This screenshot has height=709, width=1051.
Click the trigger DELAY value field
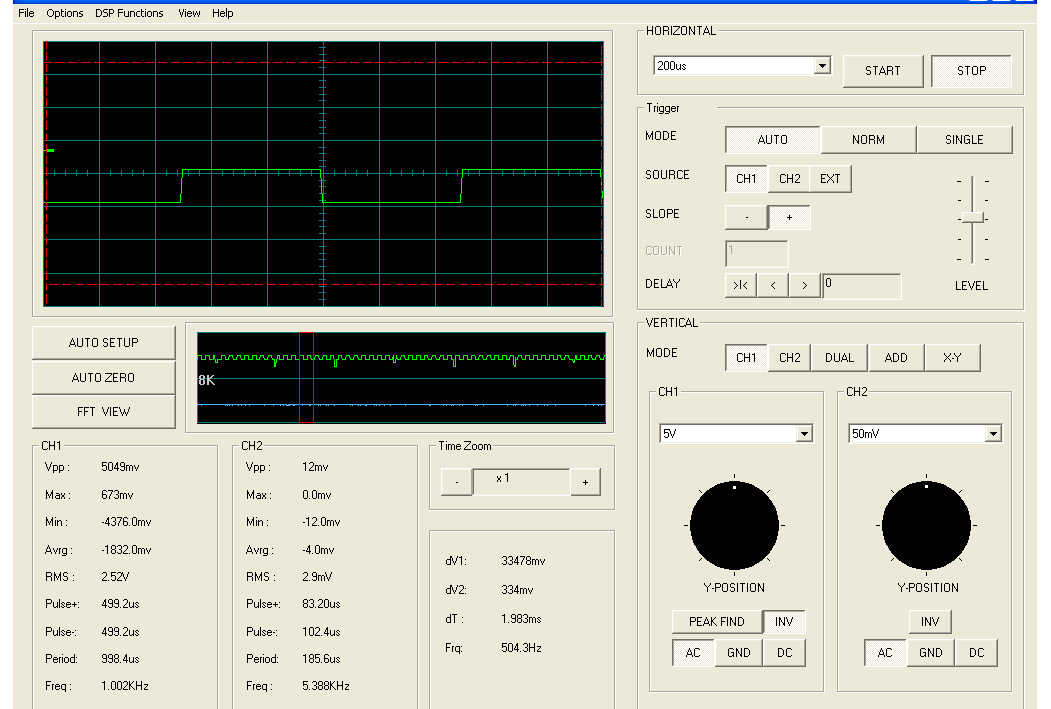[x=861, y=285]
